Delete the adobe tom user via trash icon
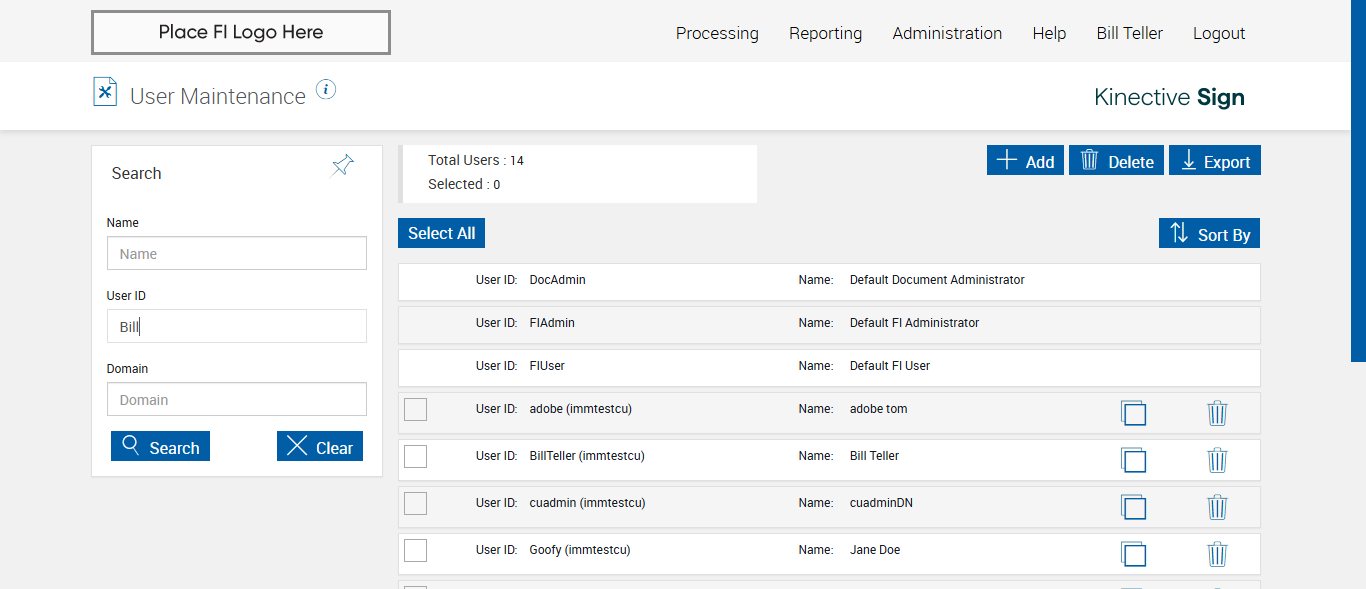 [1217, 413]
